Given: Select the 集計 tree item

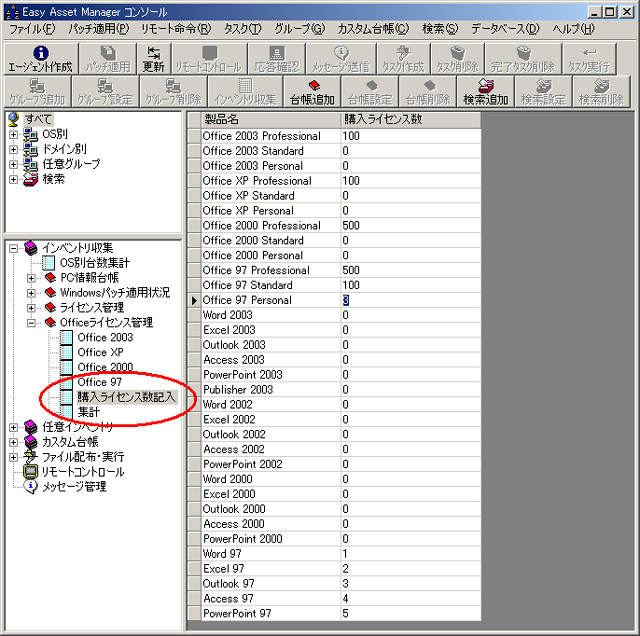Looking at the screenshot, I should coord(89,412).
